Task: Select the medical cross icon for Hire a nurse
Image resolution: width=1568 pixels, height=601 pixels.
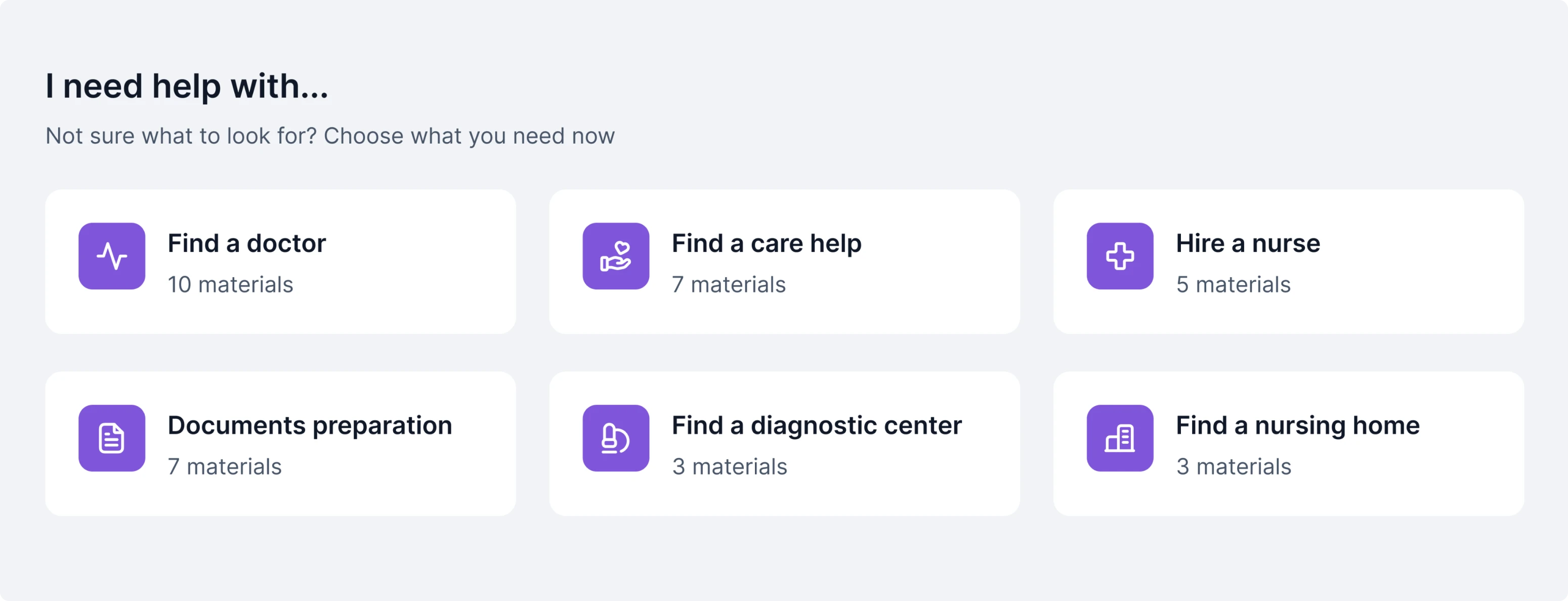Action: pos(1119,256)
